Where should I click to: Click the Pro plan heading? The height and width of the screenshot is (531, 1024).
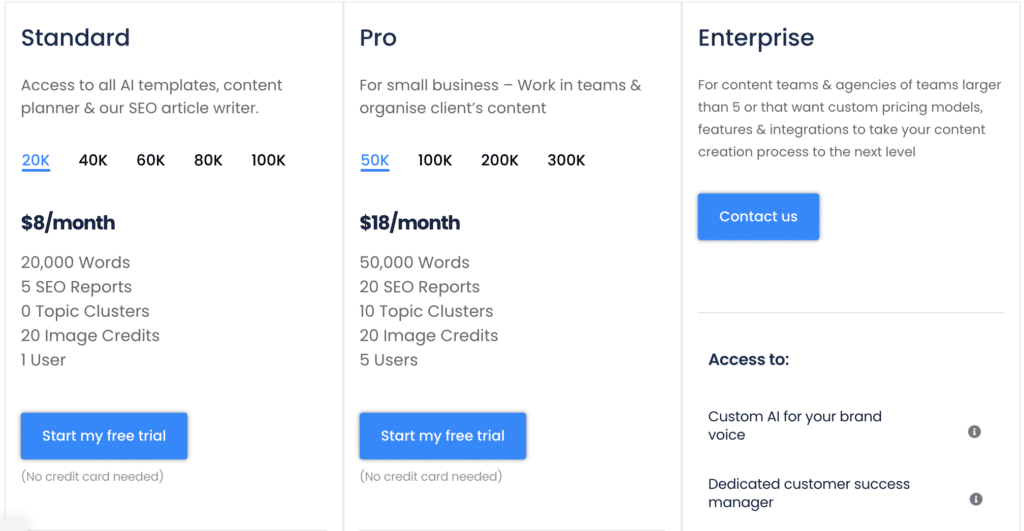378,38
